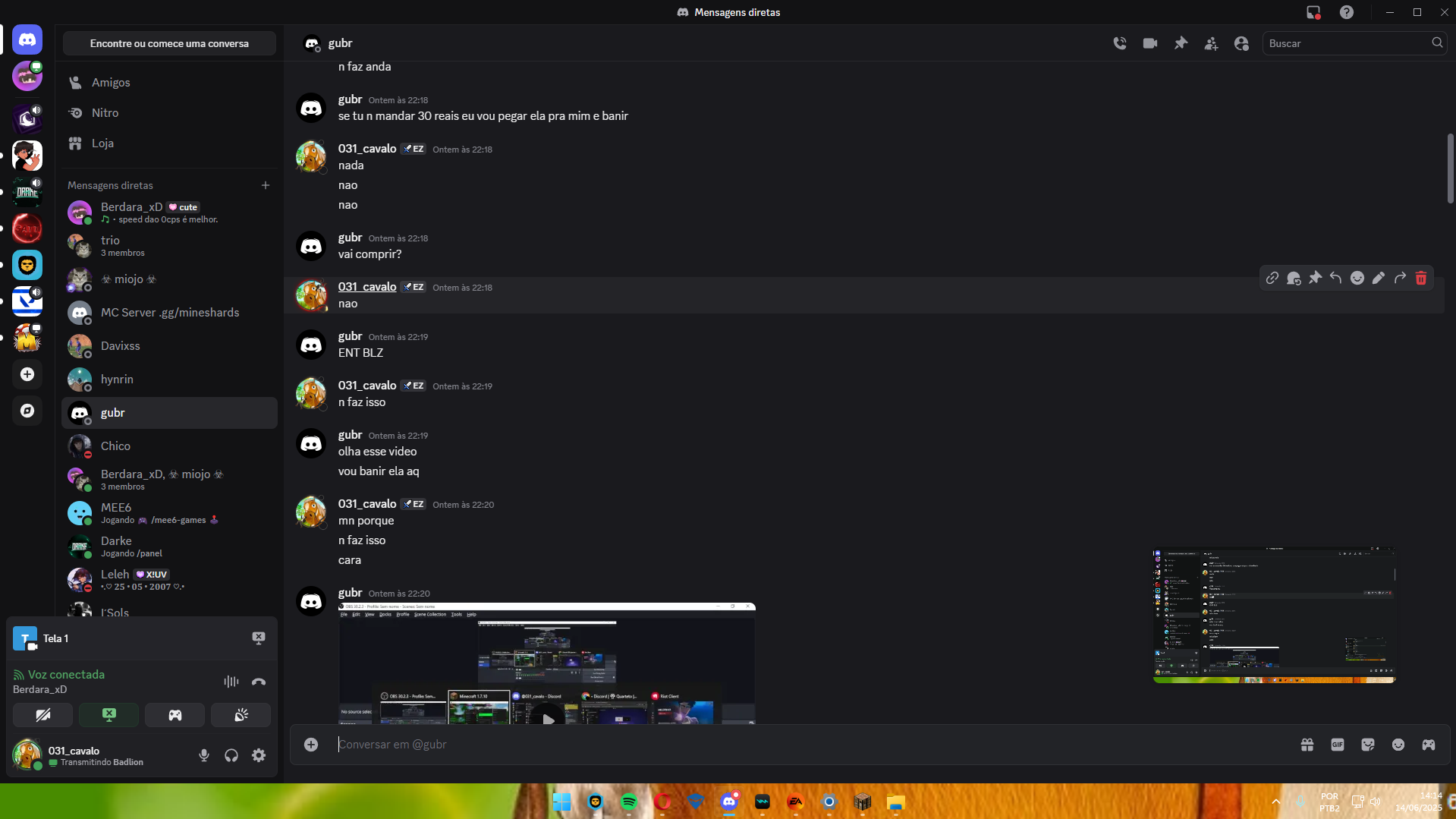This screenshot has height=819, width=1456.
Task: Deafen audio with headphones icon
Action: (231, 755)
